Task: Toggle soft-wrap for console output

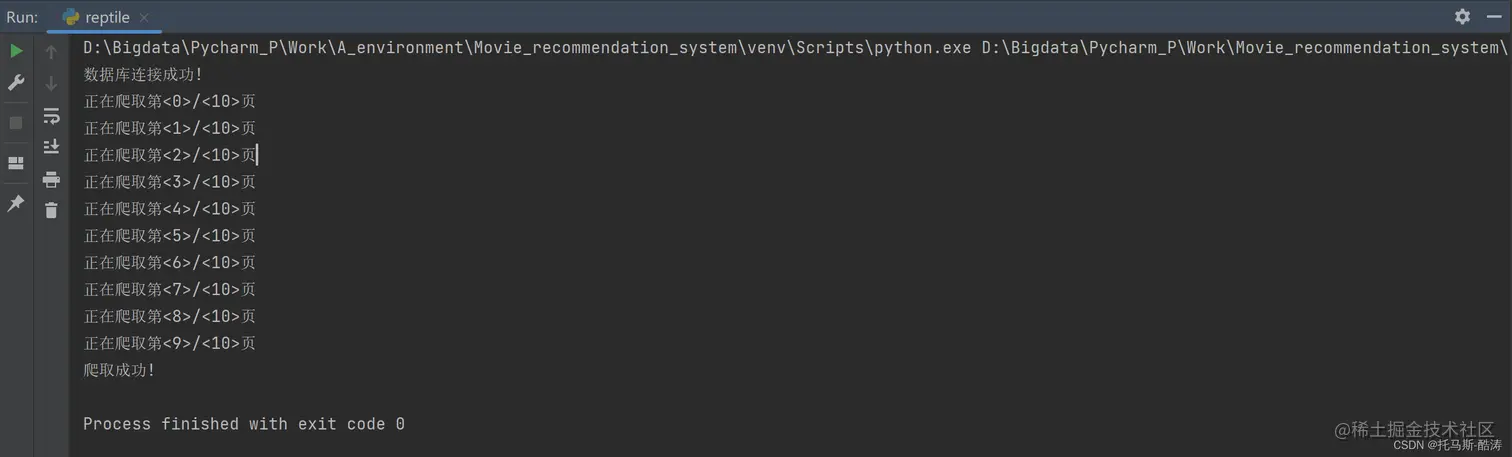Action: point(51,116)
